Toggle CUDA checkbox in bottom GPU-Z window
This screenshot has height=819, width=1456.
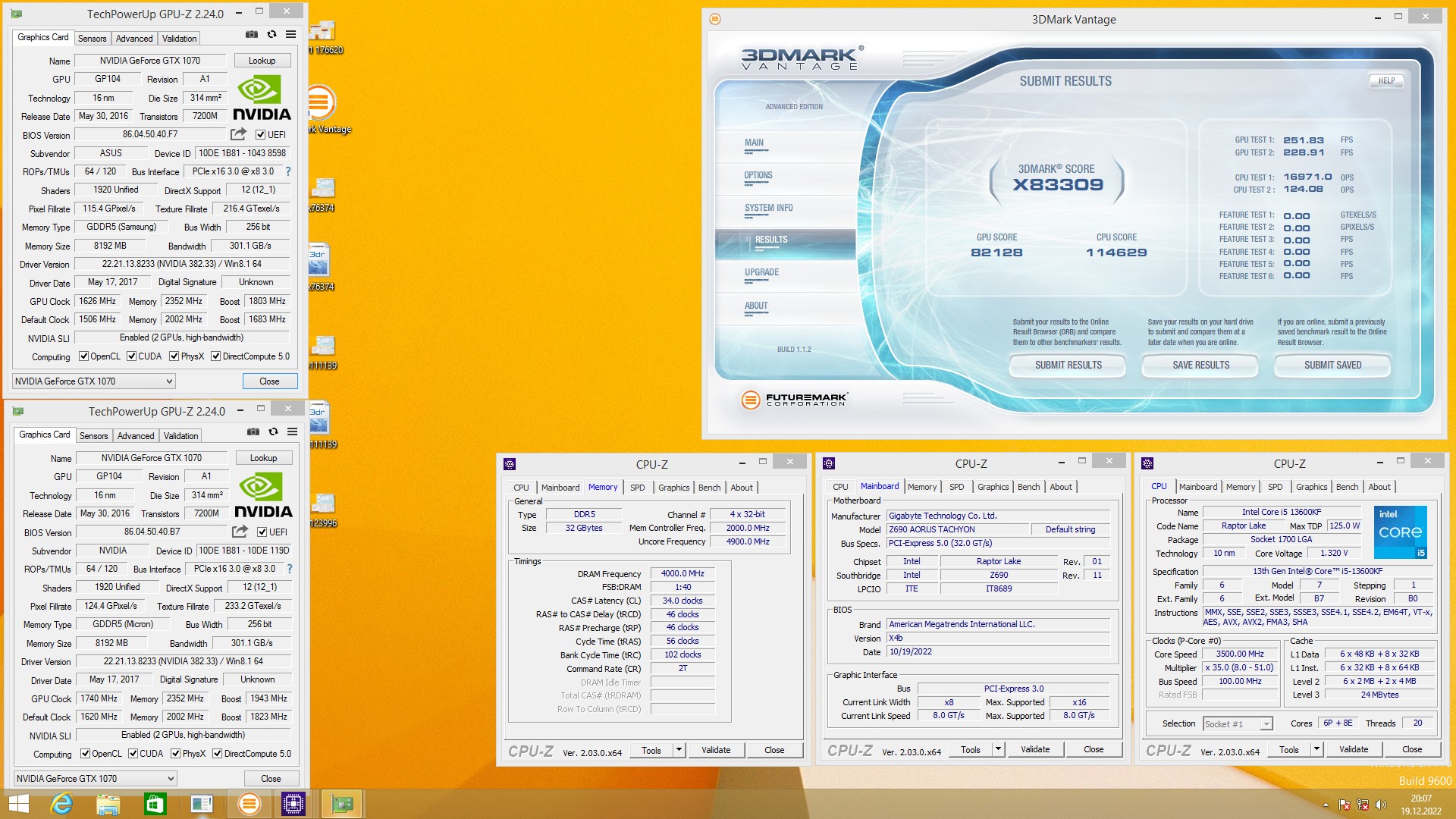(x=133, y=754)
